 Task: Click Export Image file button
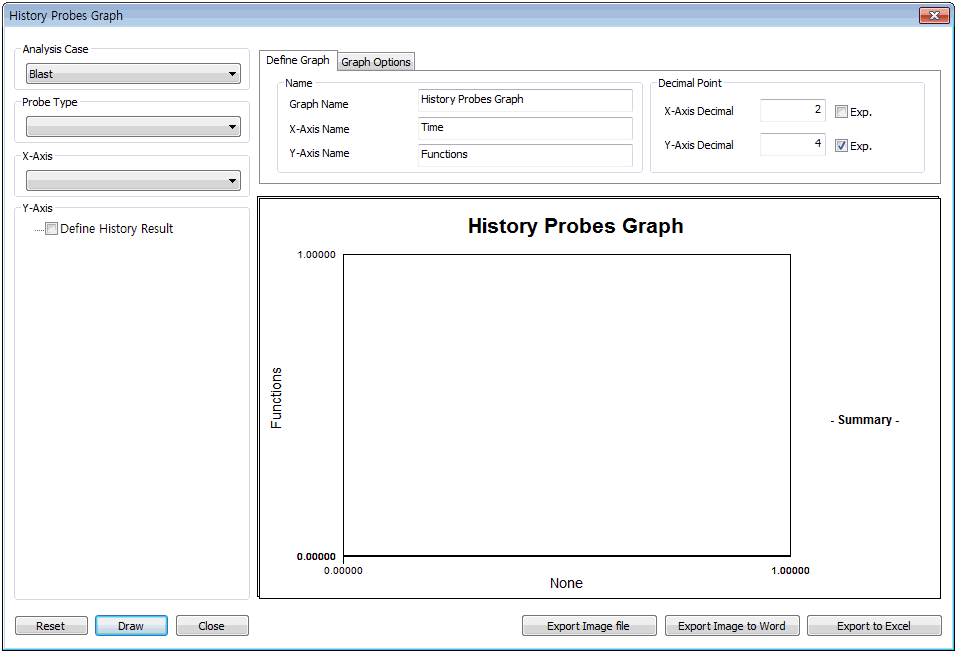pyautogui.click(x=589, y=626)
